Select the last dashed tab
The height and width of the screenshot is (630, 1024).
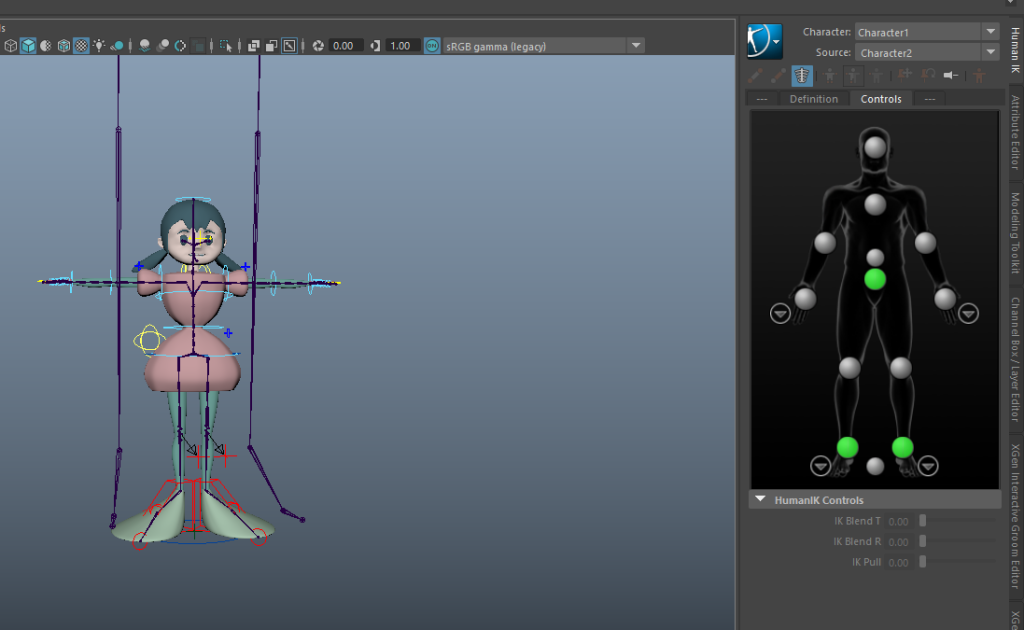coord(930,99)
